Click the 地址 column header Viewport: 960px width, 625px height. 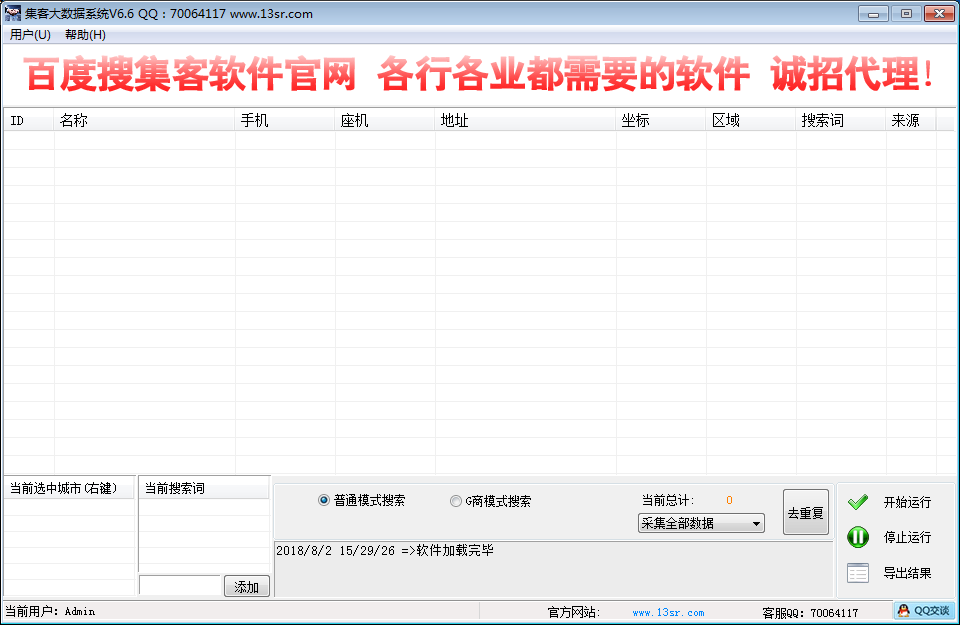[525, 121]
